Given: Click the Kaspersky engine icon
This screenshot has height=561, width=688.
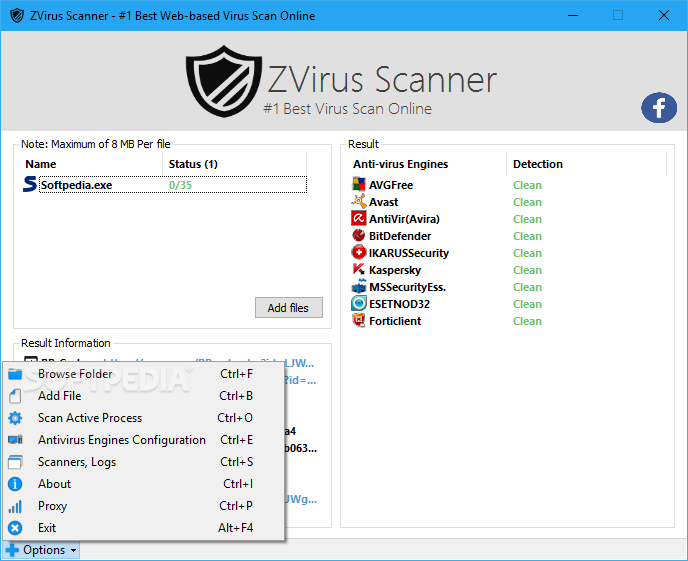Looking at the screenshot, I should (358, 269).
